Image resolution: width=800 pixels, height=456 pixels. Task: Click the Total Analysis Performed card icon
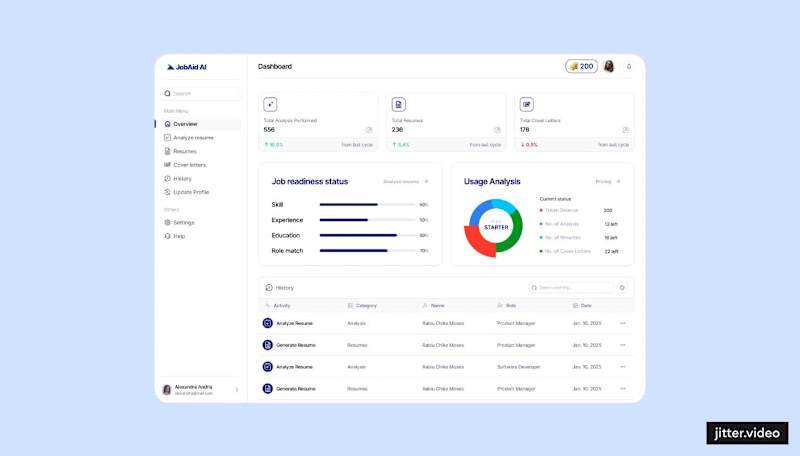click(x=270, y=105)
